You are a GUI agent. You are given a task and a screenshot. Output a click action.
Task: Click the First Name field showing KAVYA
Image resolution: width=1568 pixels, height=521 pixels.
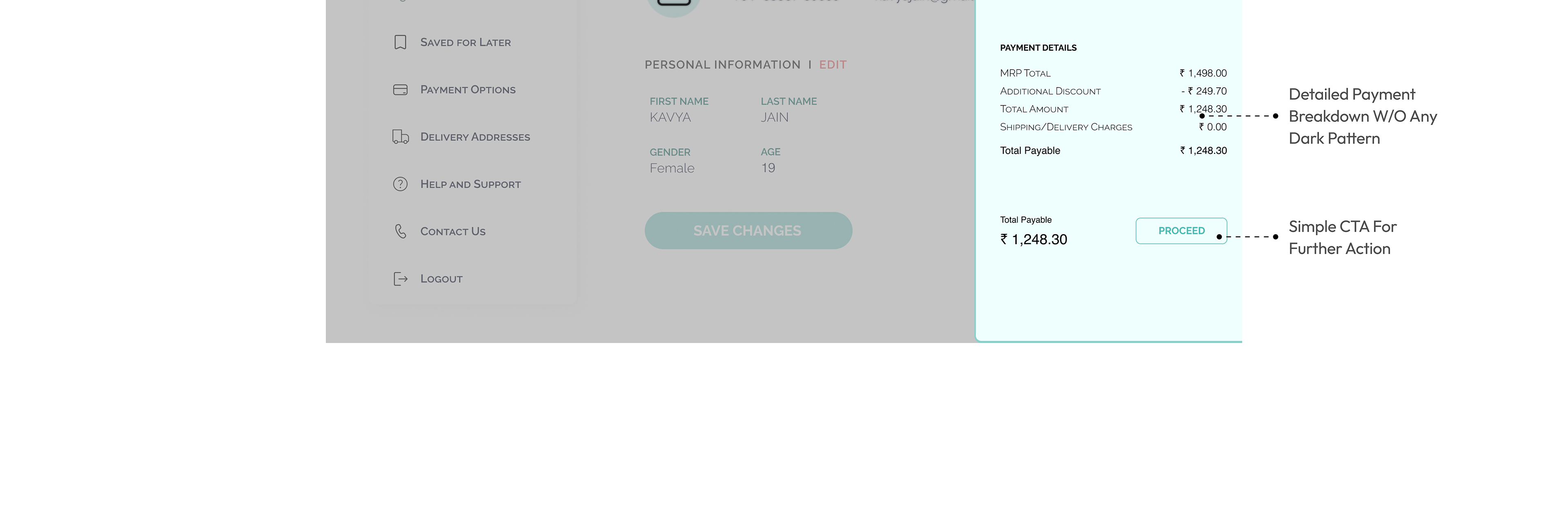point(670,118)
